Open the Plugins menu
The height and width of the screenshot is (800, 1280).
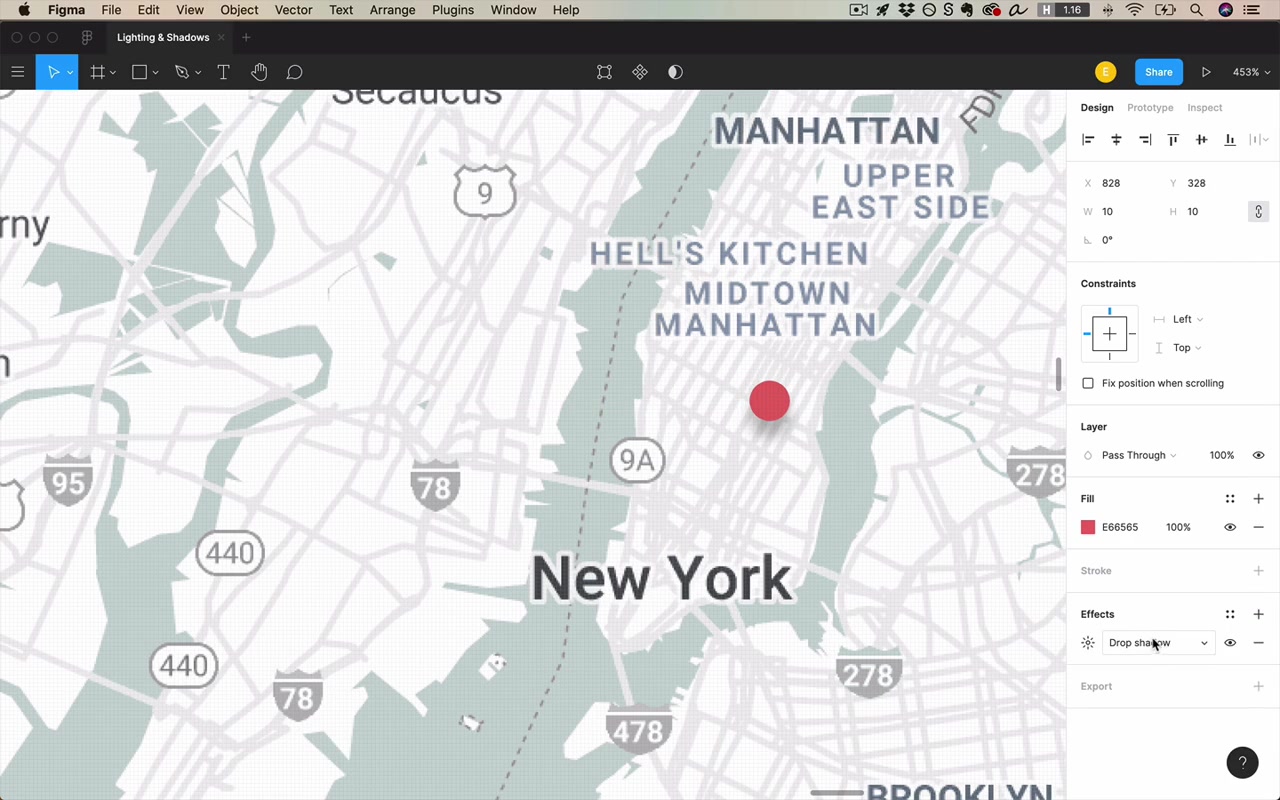click(453, 10)
